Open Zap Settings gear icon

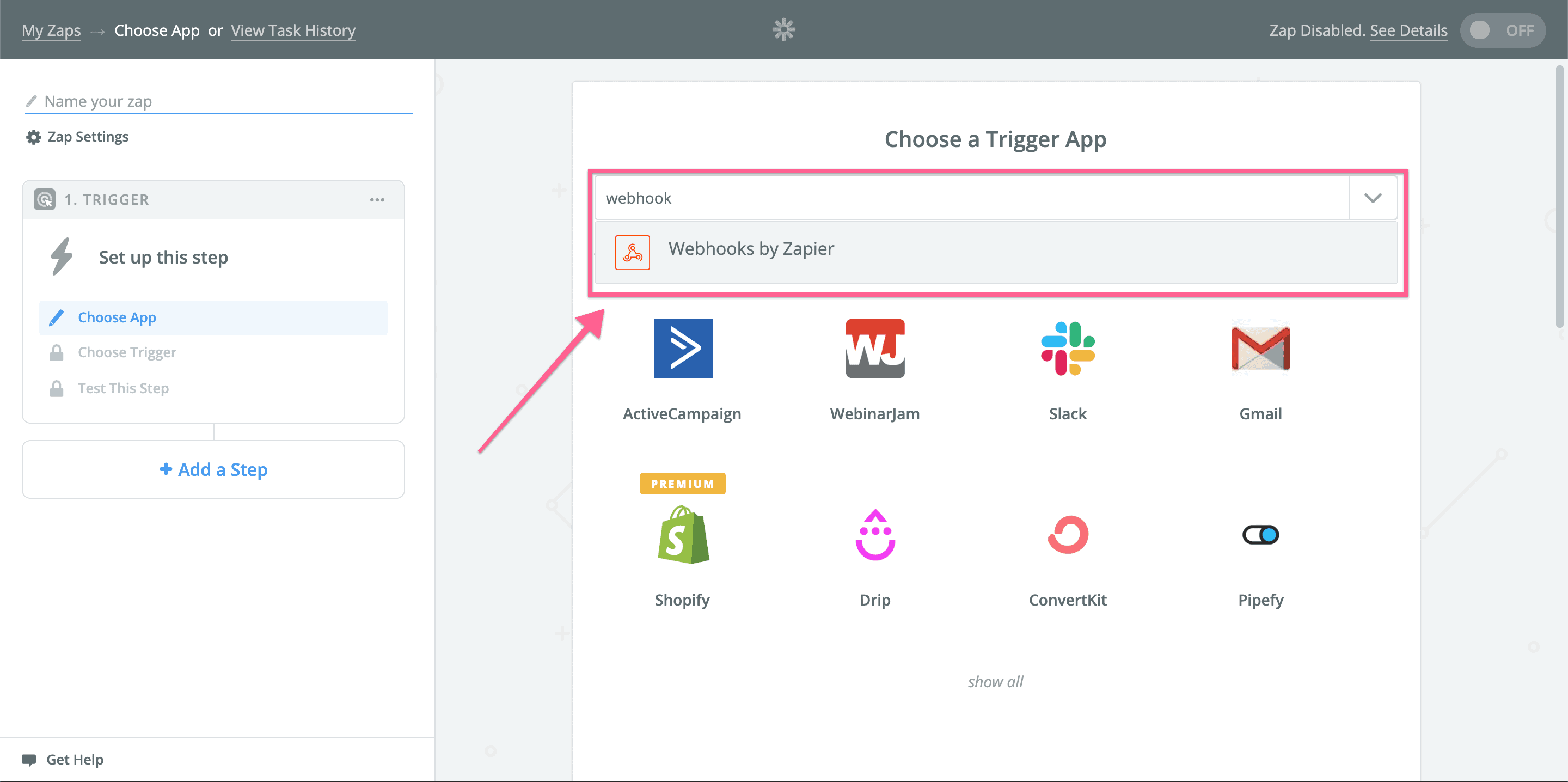coord(33,137)
